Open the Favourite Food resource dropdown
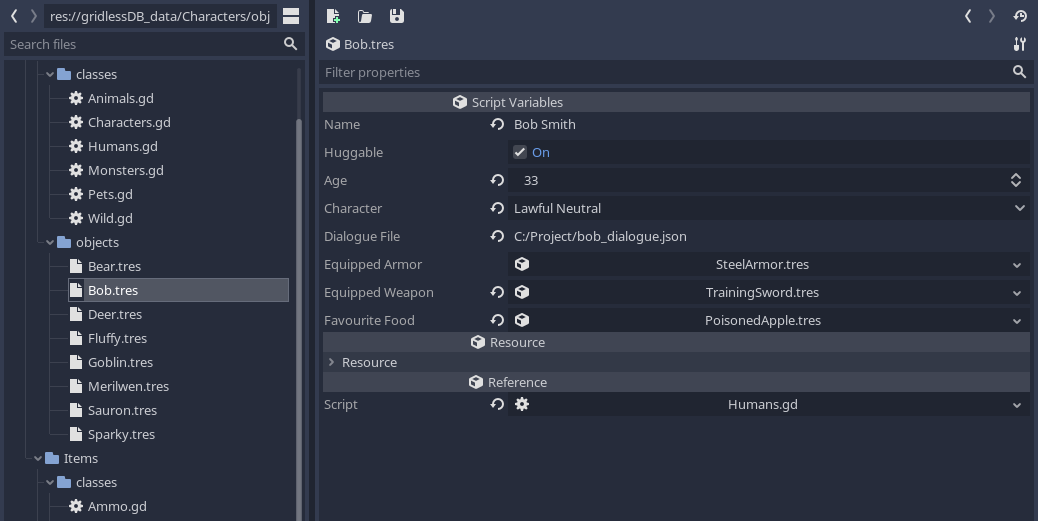Screen dimensions: 1038x521 click(1017, 321)
